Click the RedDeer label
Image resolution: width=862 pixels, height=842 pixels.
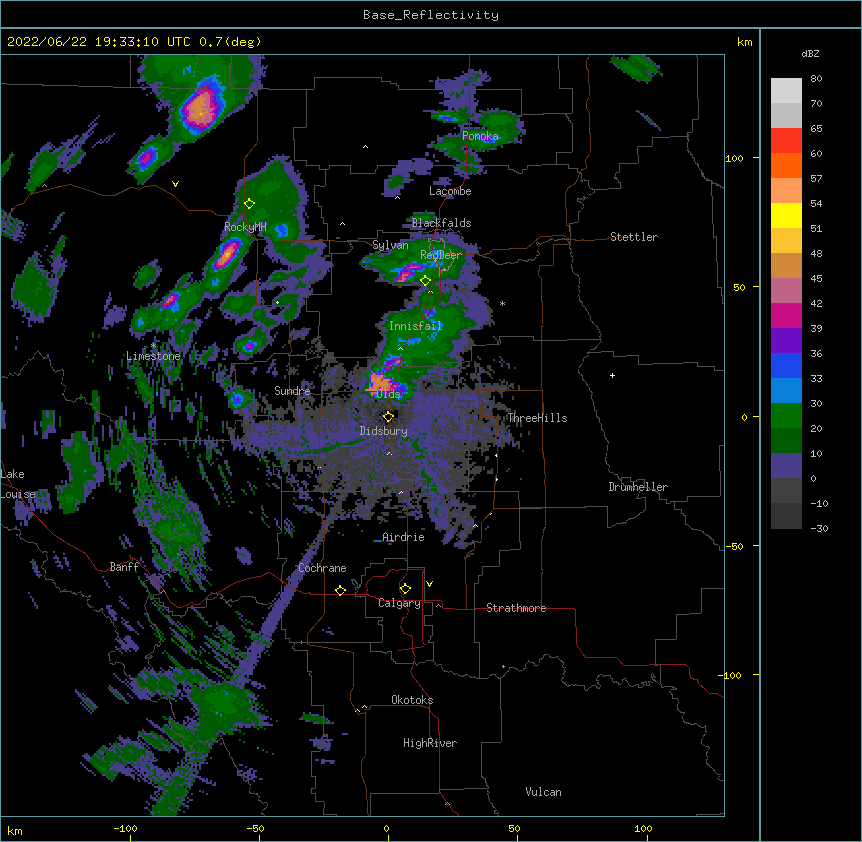pos(441,255)
